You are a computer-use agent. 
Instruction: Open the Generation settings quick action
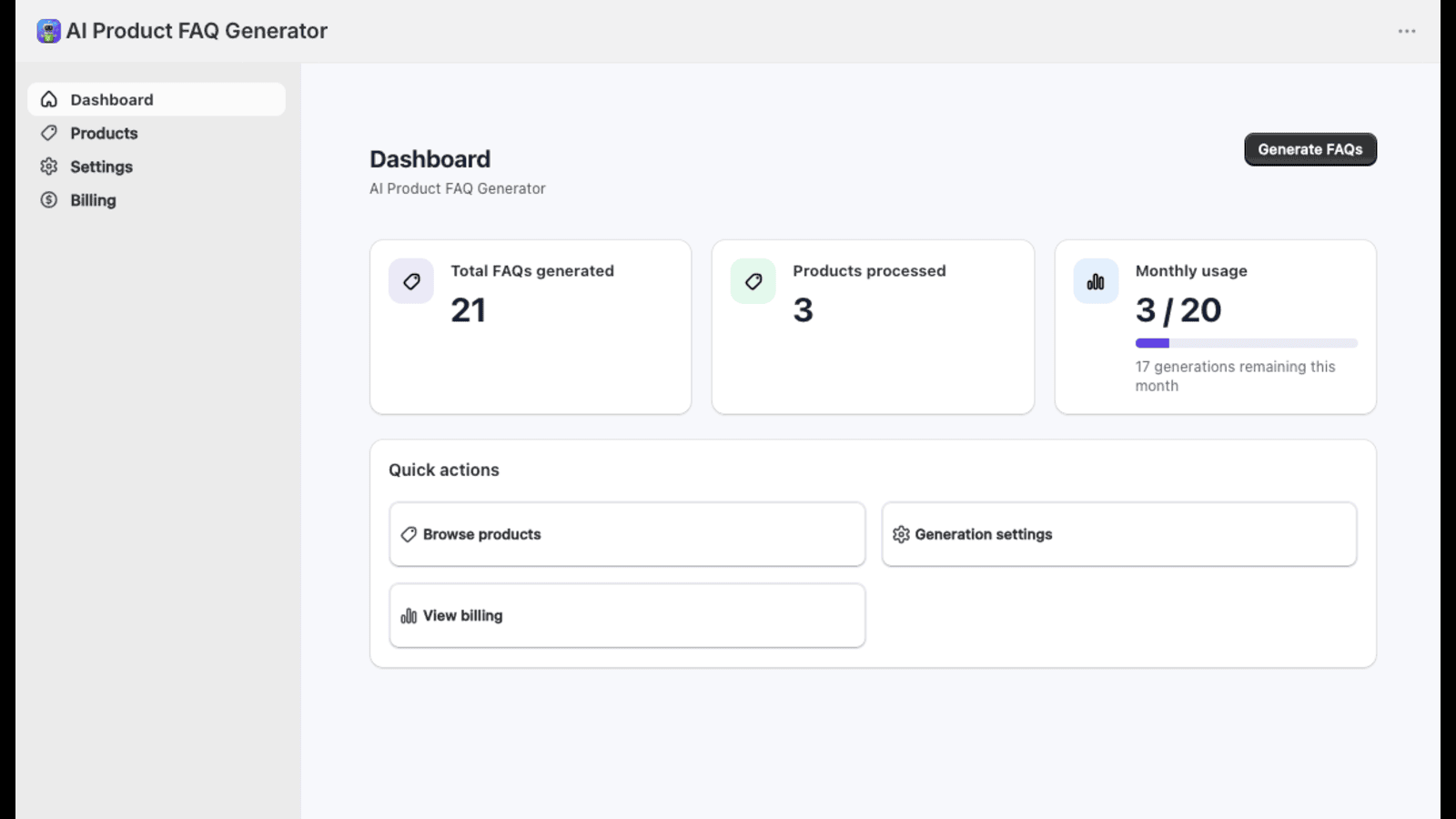(1119, 534)
